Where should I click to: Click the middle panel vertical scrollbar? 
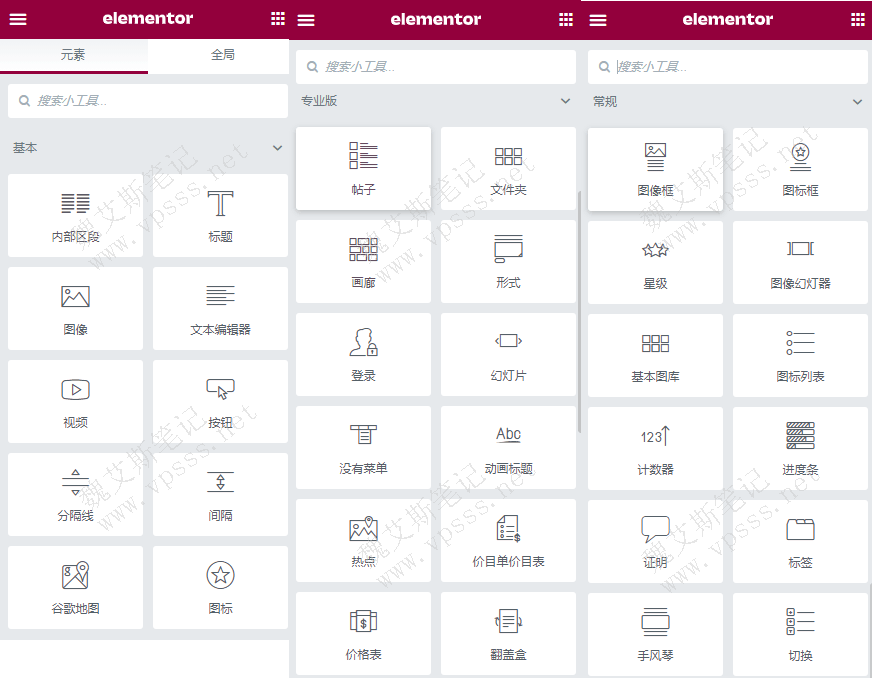click(579, 311)
